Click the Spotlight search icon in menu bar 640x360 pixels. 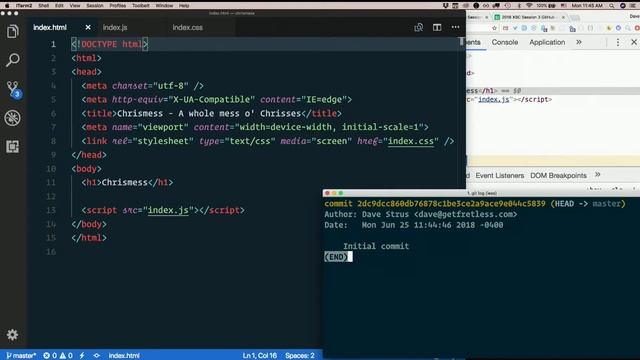(611, 6)
